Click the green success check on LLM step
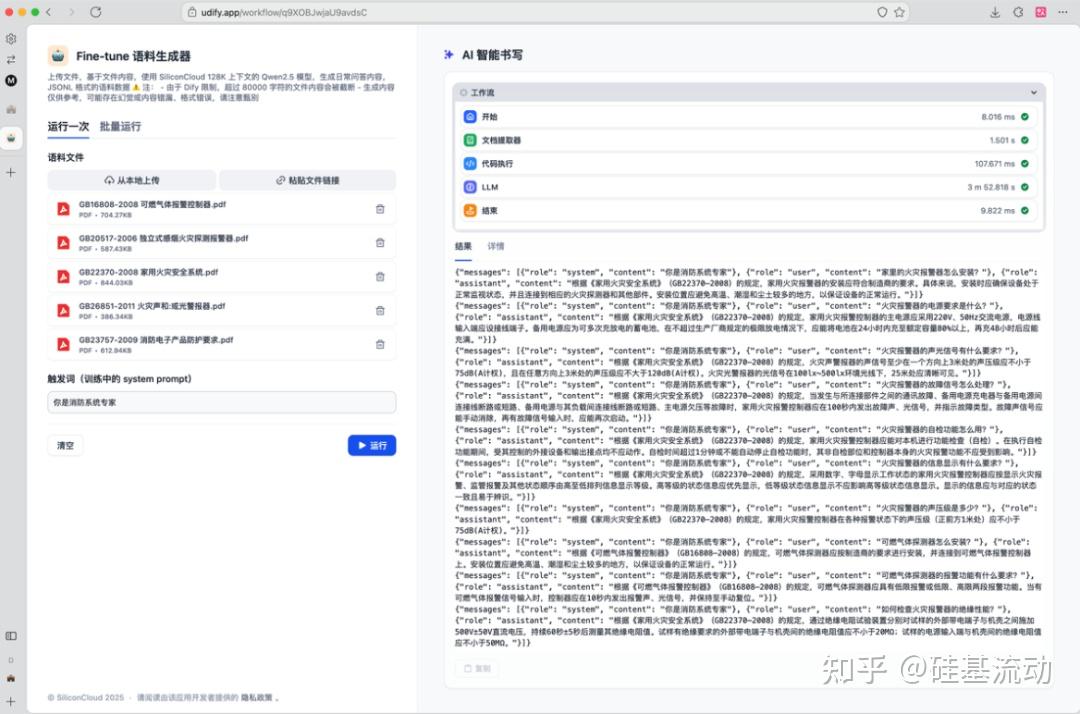1080x714 pixels. coord(1026,187)
